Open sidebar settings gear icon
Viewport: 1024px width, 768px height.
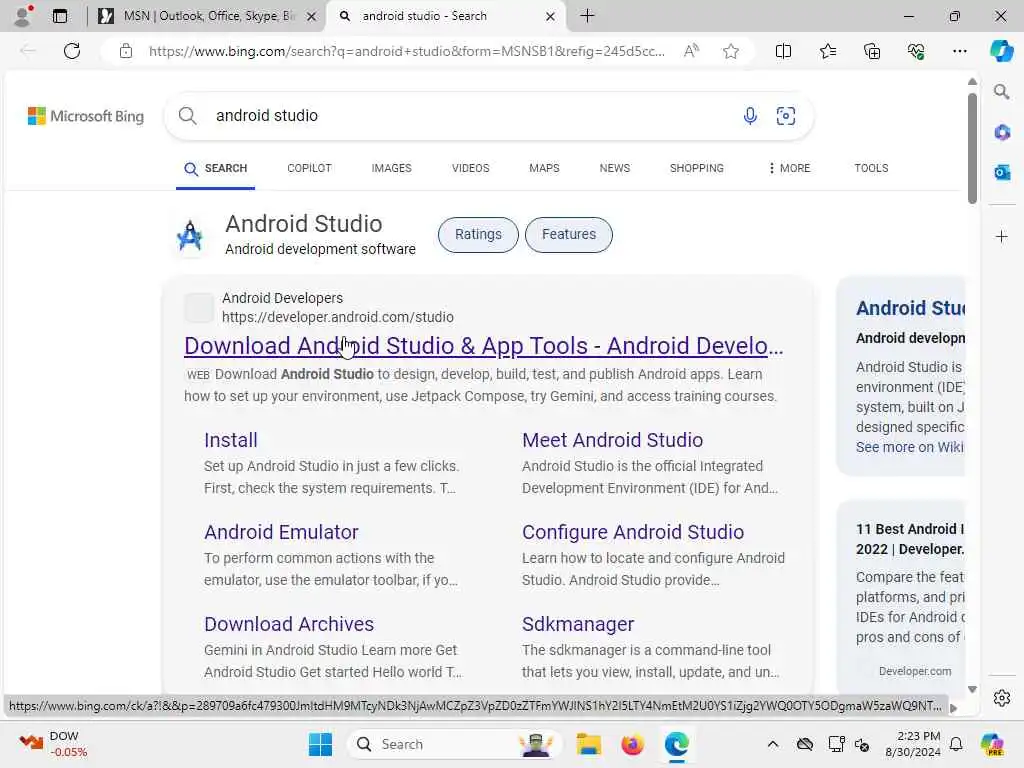coord(1002,698)
